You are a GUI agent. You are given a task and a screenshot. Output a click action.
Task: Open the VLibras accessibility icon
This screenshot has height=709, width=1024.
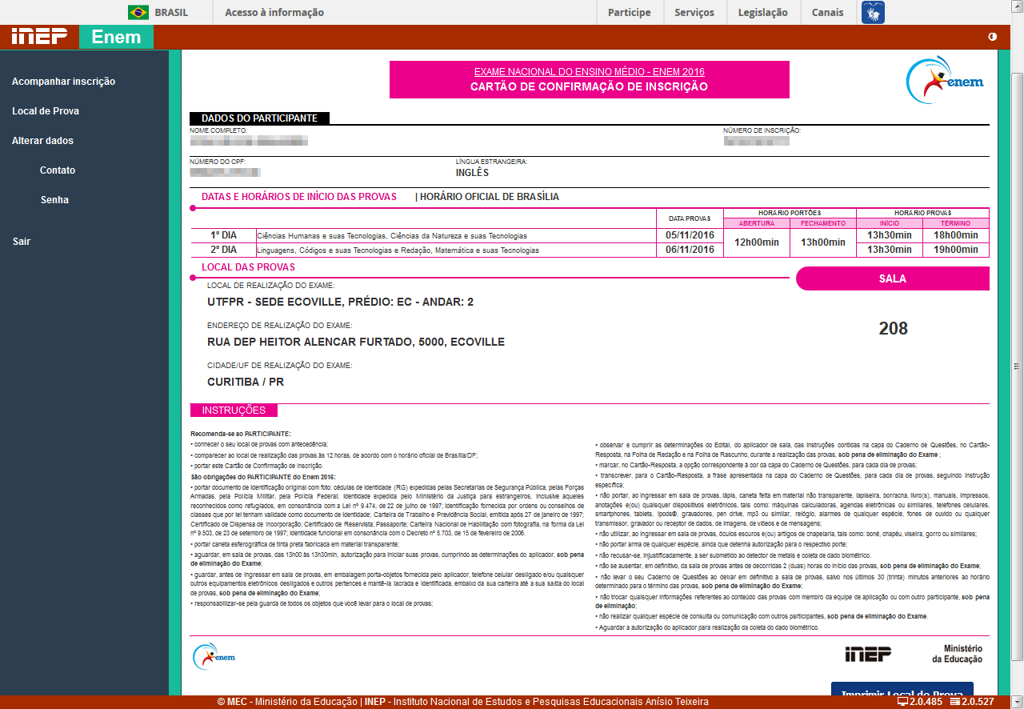click(873, 12)
